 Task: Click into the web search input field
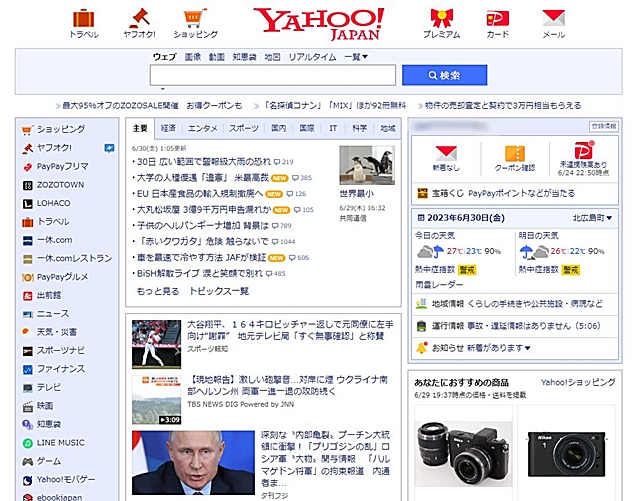(273, 75)
